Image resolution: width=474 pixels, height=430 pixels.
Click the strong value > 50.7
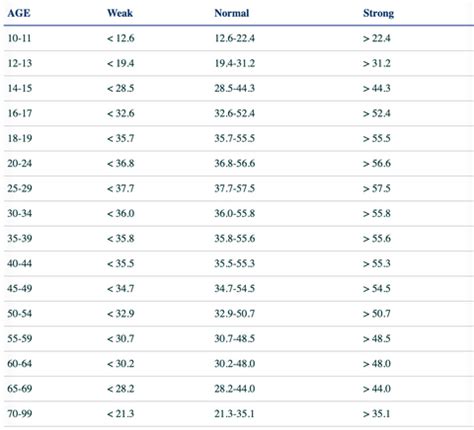pyautogui.click(x=377, y=314)
